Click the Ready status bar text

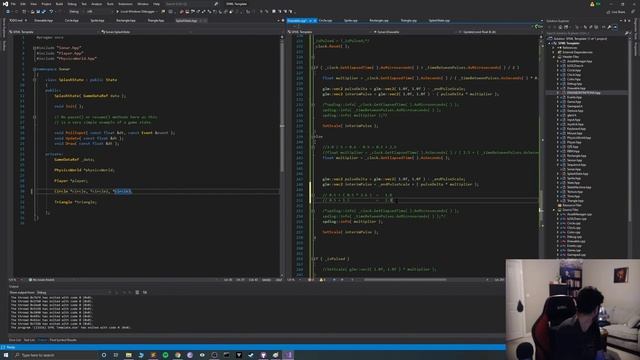11,347
